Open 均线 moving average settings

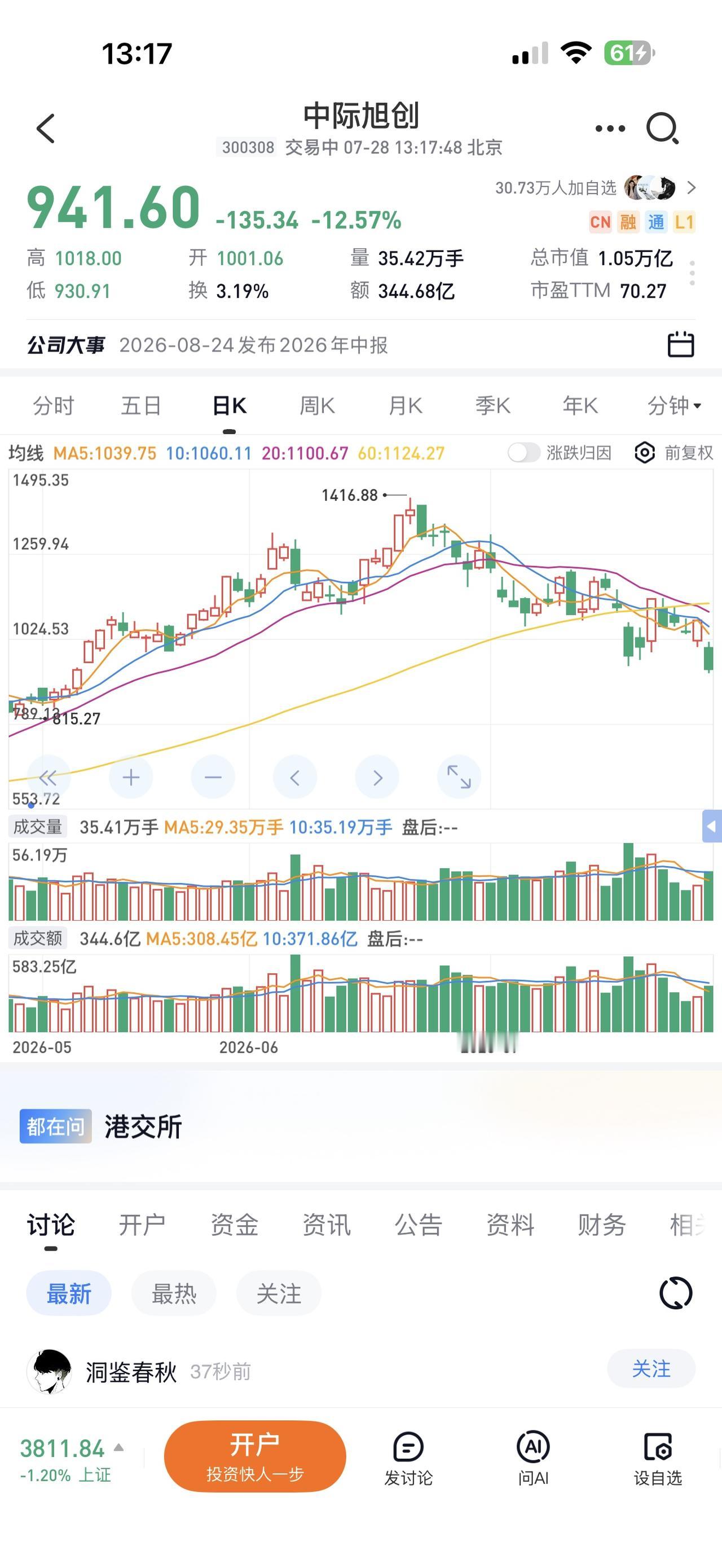[x=26, y=453]
